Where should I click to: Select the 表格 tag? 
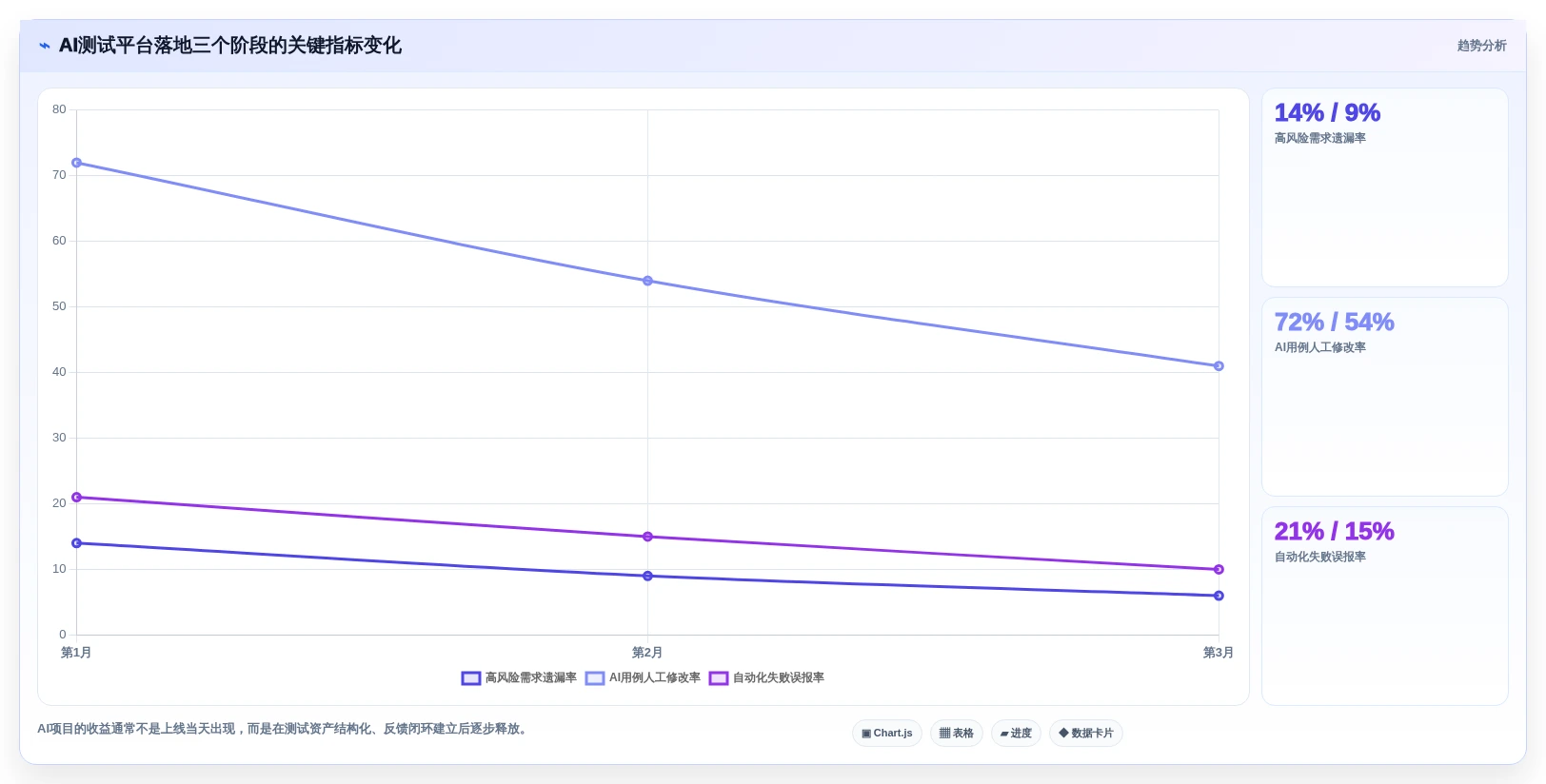(x=957, y=734)
